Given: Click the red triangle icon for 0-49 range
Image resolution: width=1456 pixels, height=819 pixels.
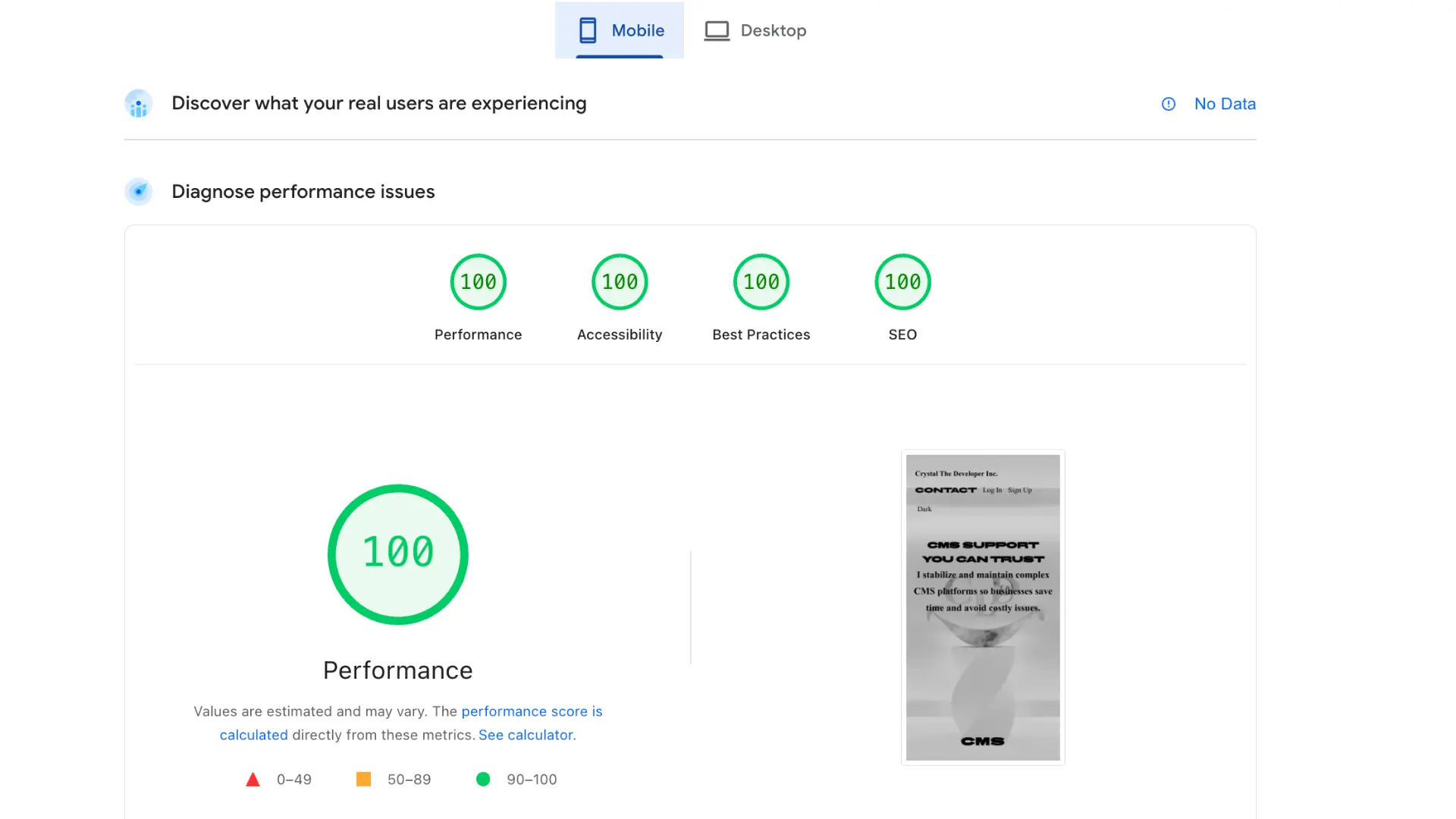Looking at the screenshot, I should [253, 779].
